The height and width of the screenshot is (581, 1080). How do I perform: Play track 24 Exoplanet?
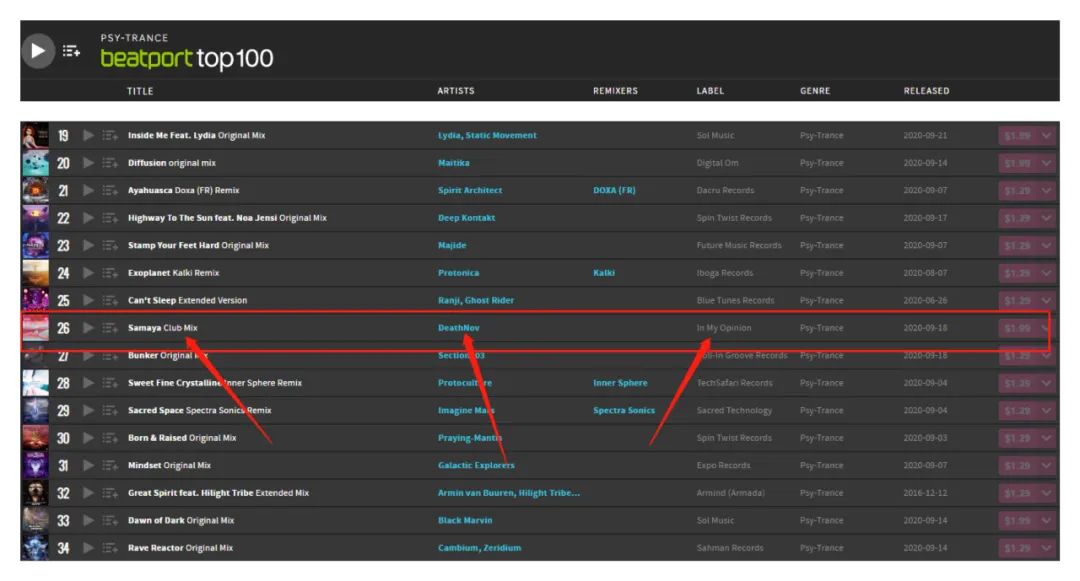[x=88, y=273]
